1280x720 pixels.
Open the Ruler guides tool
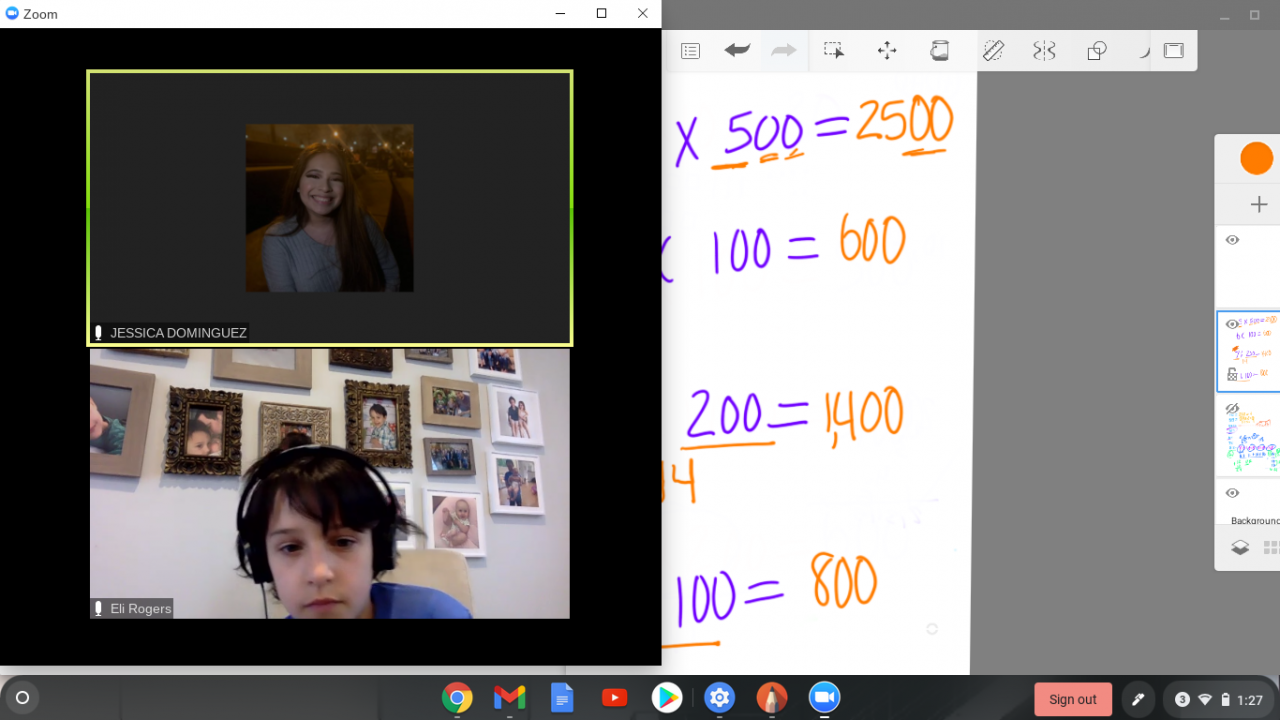[x=993, y=50]
